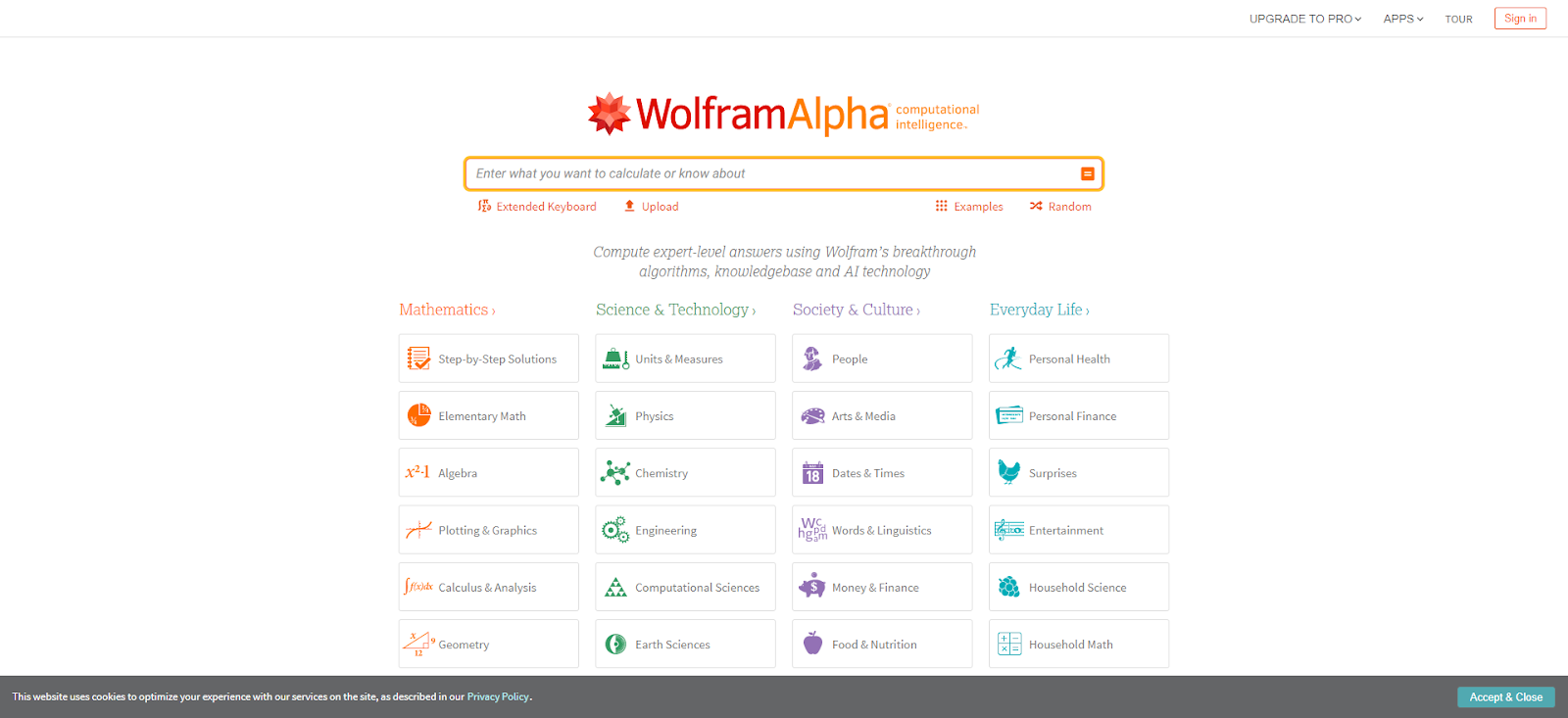Viewport: 1568px width, 718px height.
Task: Expand the Everyday Life category heading
Action: [x=1040, y=310]
